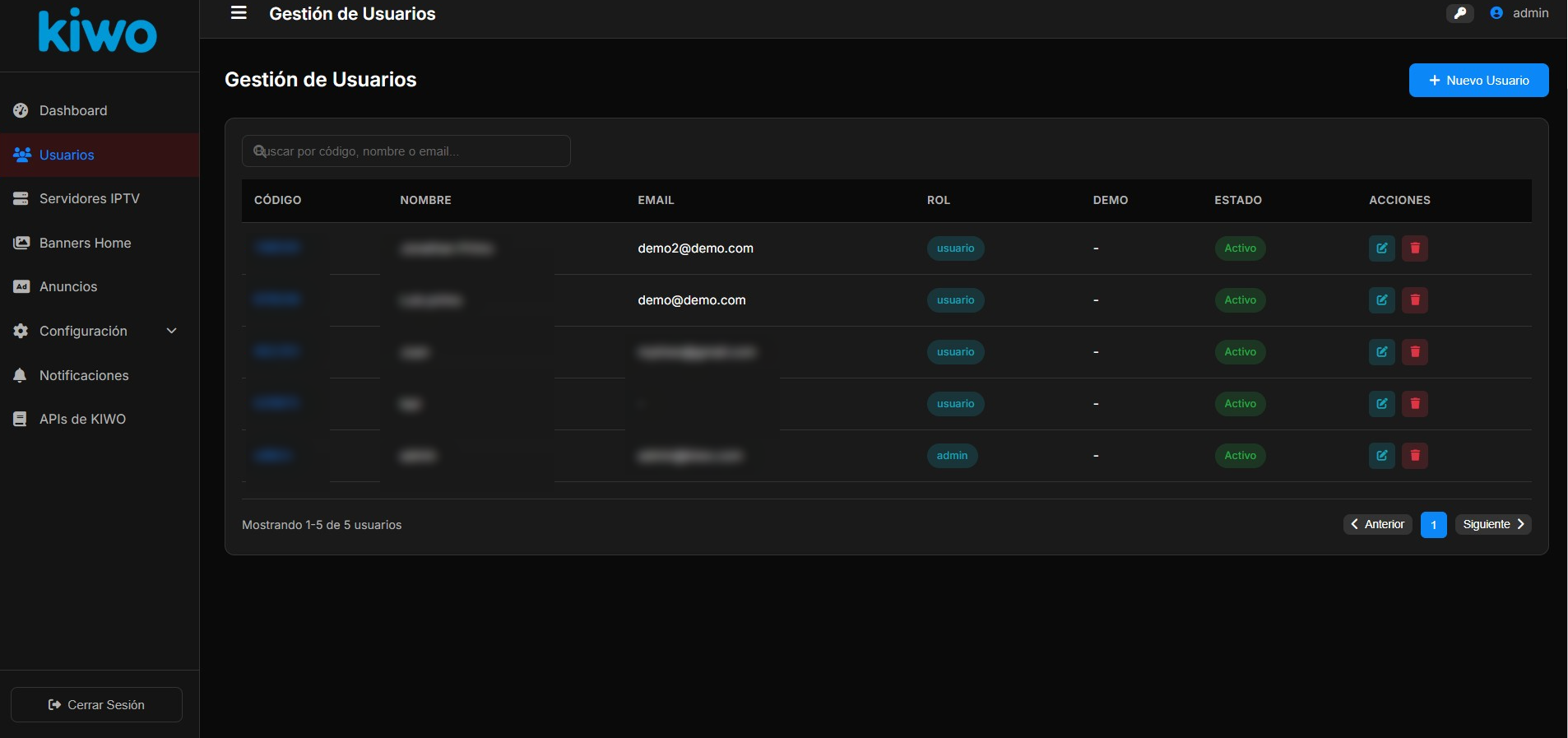The width and height of the screenshot is (1568, 738).
Task: Go to Servidores IPTV
Action: click(x=89, y=198)
